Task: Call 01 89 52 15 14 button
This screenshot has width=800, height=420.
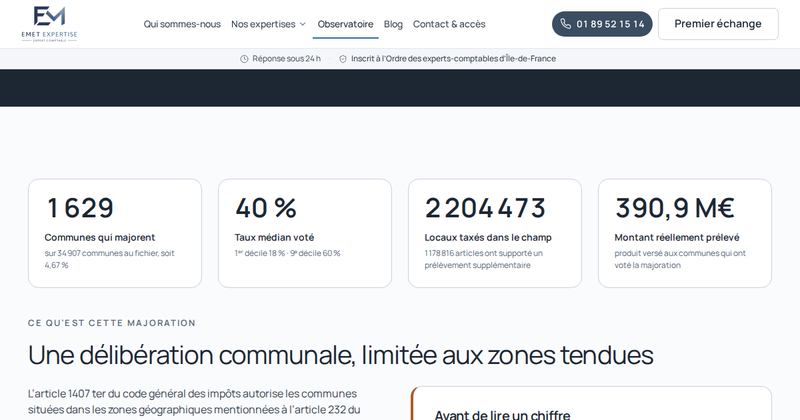Action: 602,24
